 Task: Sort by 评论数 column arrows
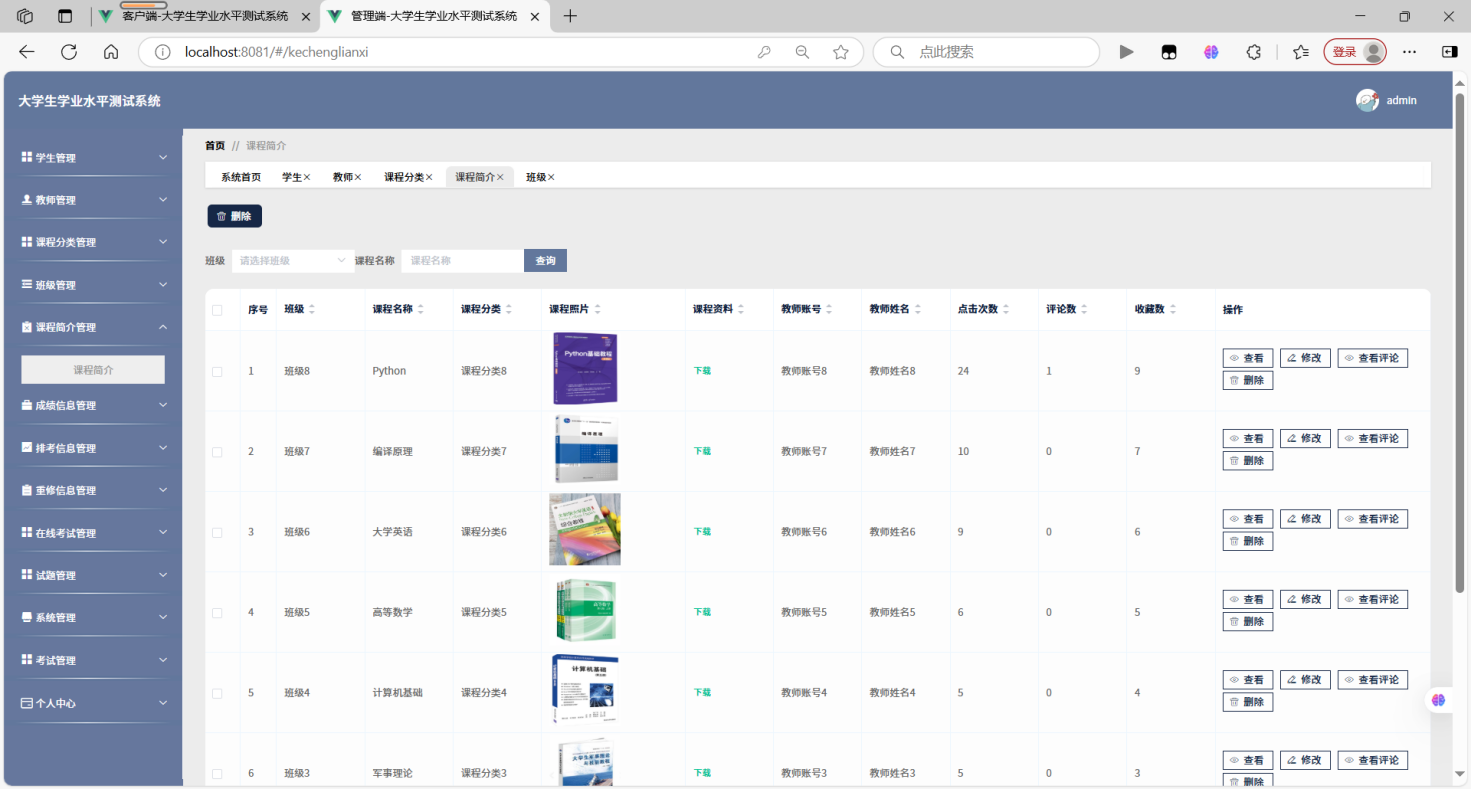pyautogui.click(x=1084, y=310)
